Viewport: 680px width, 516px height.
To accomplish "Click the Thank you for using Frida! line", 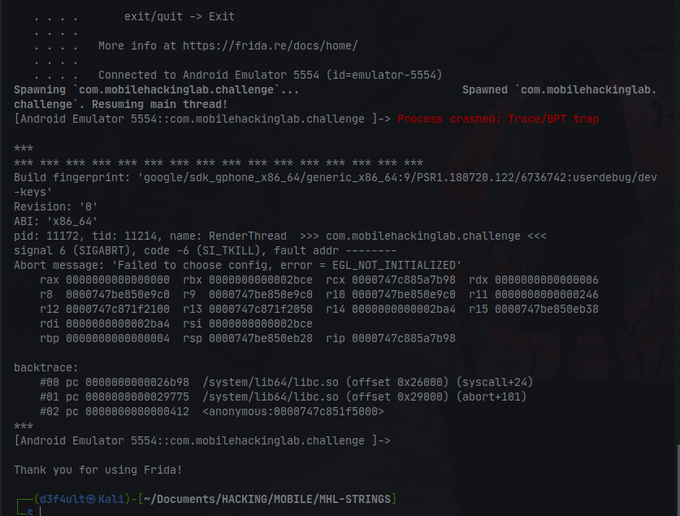I will point(98,470).
